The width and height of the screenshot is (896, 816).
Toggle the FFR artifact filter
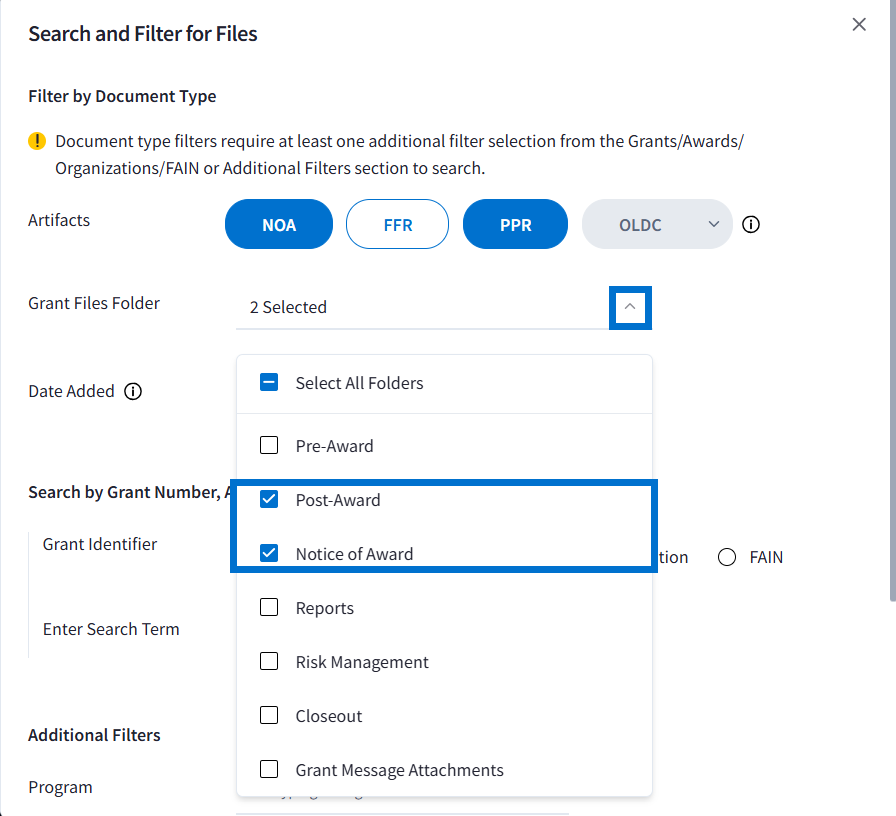tap(397, 224)
